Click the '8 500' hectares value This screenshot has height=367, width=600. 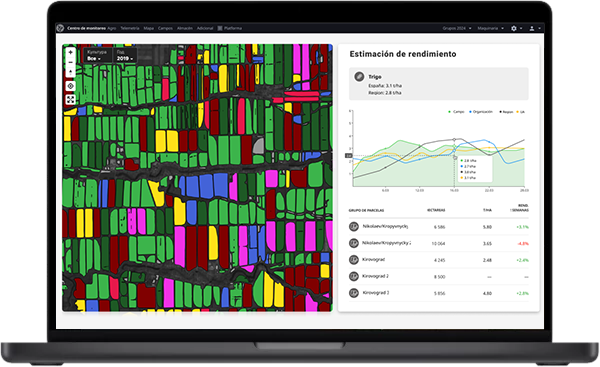(440, 276)
